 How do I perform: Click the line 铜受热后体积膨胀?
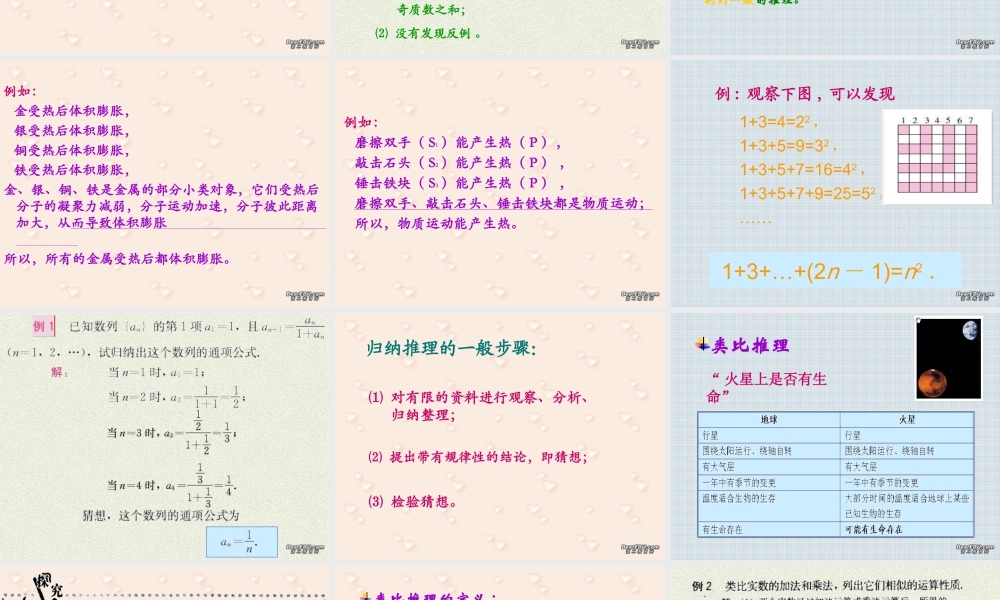[x=72, y=150]
